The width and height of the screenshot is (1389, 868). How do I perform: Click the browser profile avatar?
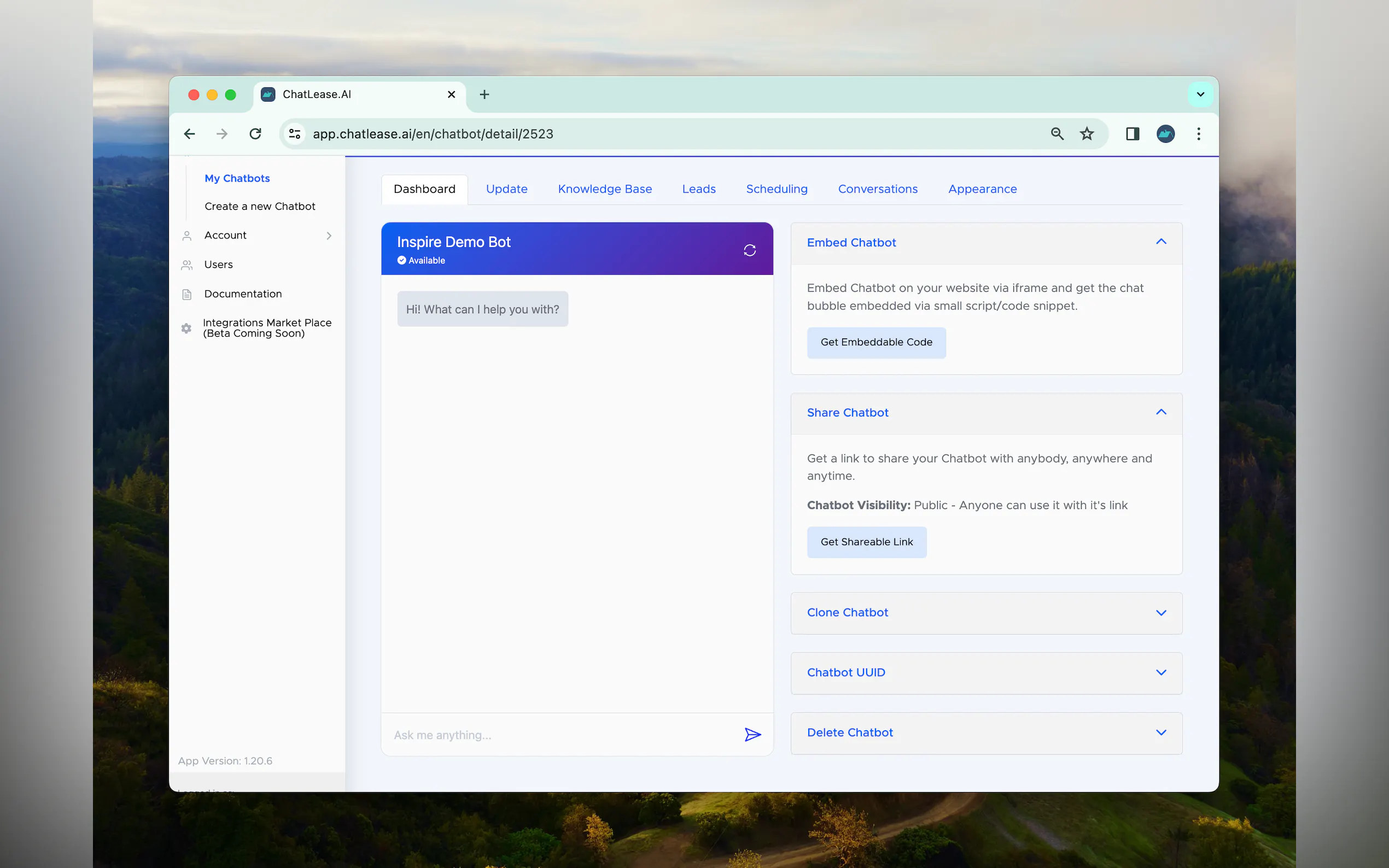coord(1165,134)
